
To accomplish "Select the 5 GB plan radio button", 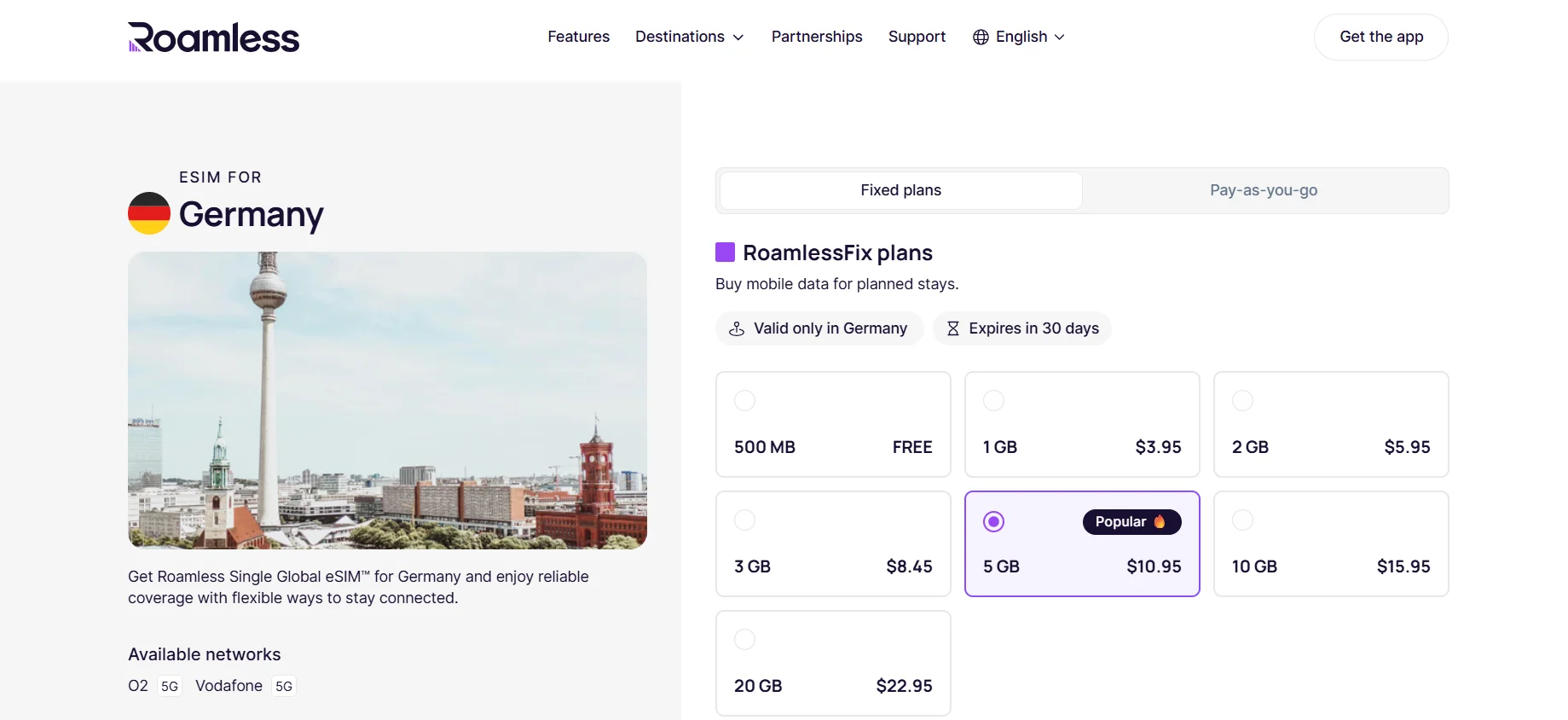I will tap(993, 521).
